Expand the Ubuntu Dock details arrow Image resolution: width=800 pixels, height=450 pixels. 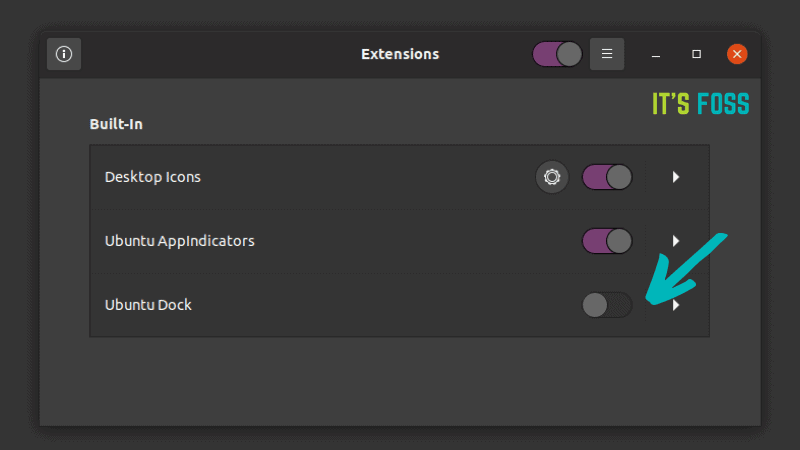676,305
